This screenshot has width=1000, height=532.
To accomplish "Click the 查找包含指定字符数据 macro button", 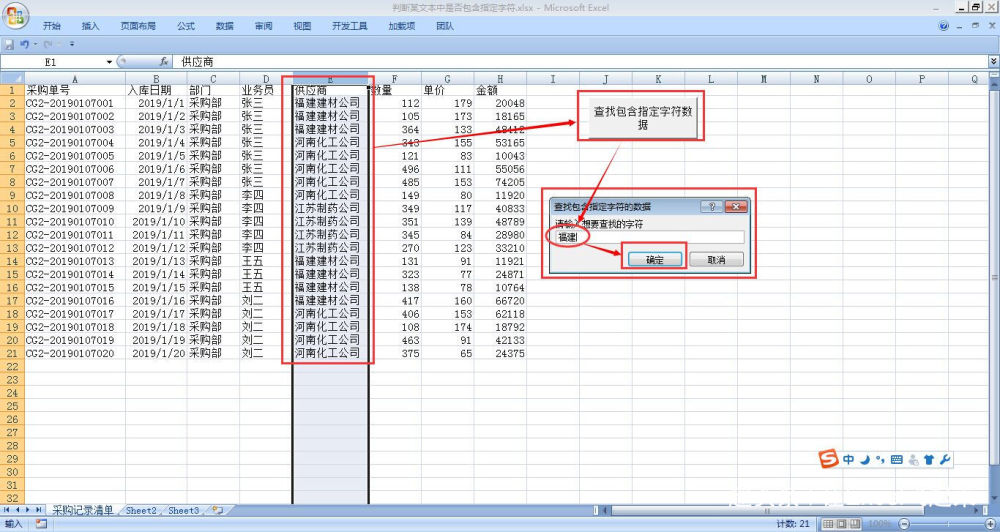I will (642, 117).
